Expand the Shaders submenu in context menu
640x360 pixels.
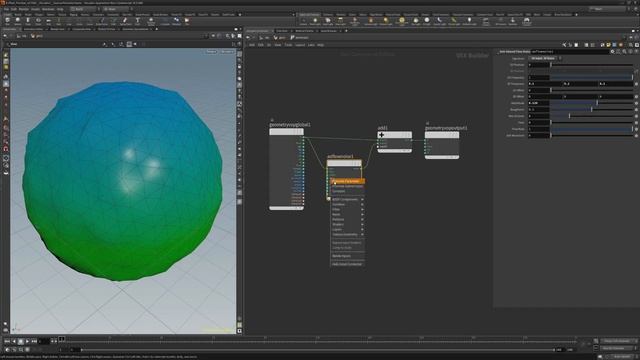[x=347, y=224]
